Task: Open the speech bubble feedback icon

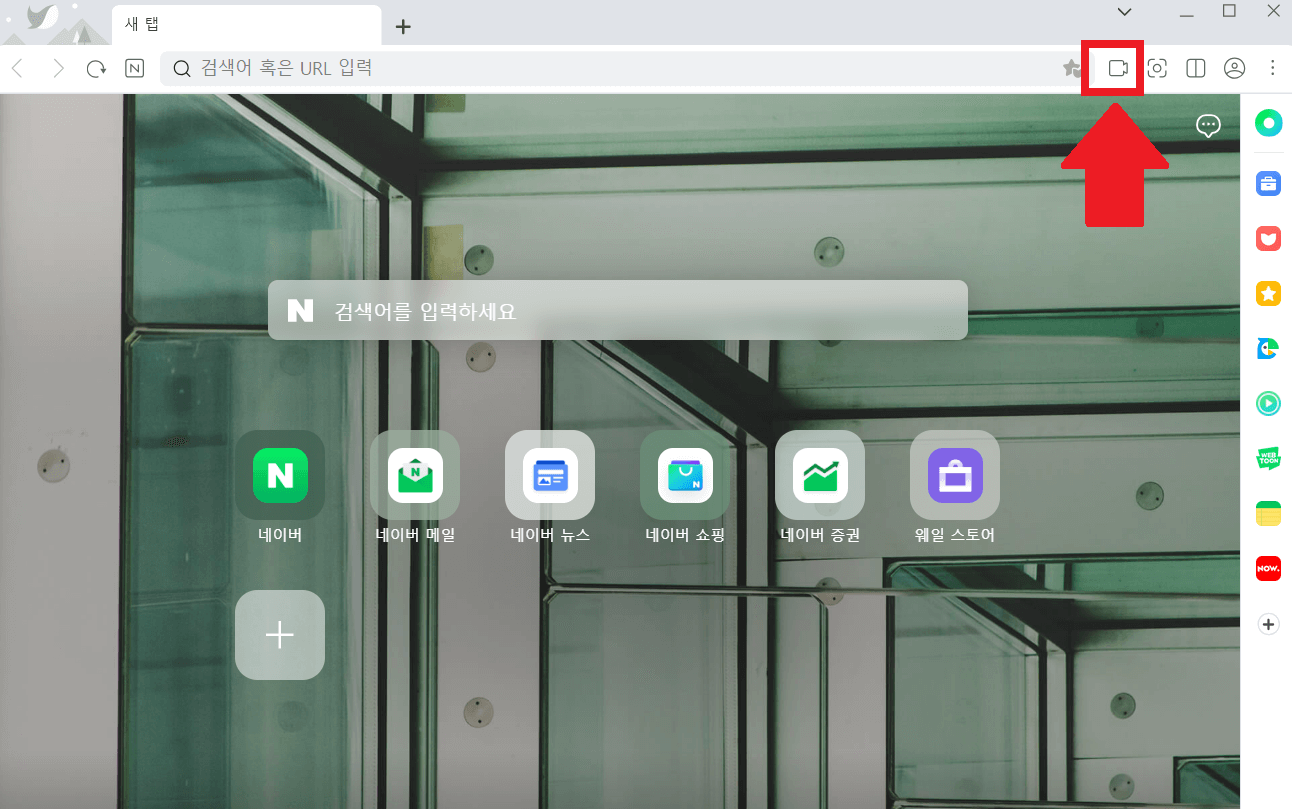Action: [1208, 125]
